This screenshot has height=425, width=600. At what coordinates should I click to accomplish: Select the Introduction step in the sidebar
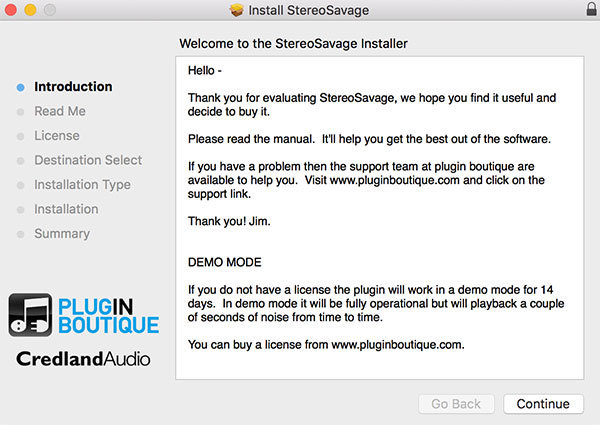pyautogui.click(x=73, y=87)
